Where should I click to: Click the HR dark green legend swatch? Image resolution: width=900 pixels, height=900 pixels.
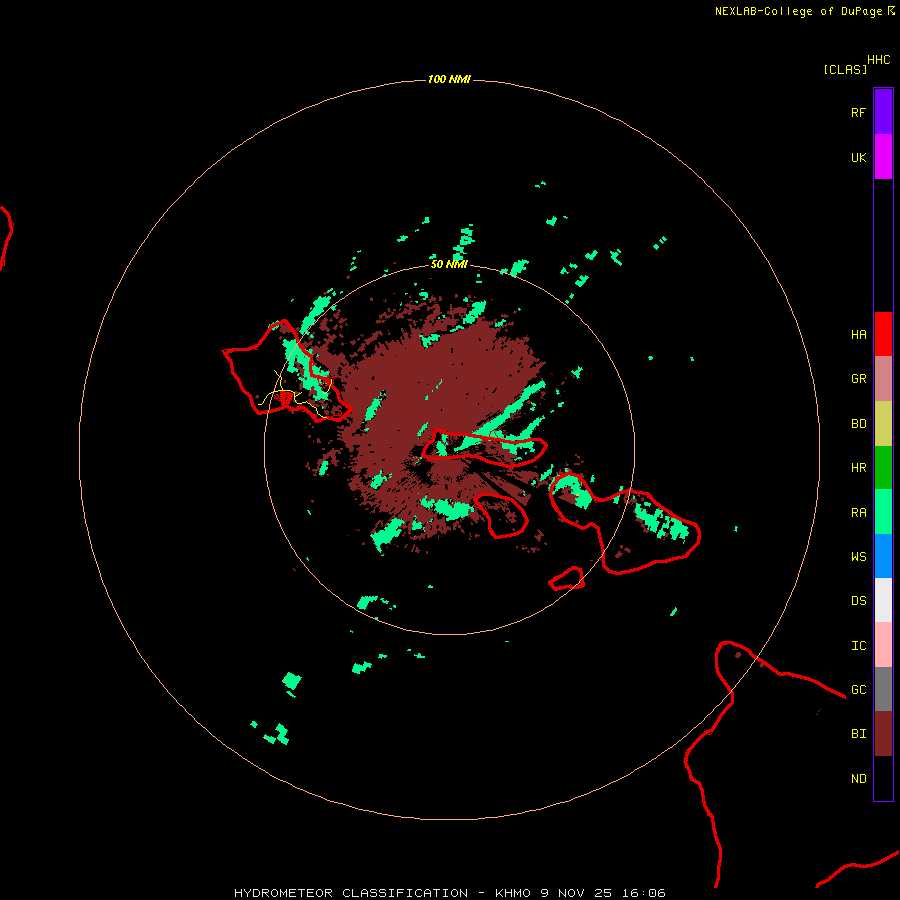tap(883, 468)
